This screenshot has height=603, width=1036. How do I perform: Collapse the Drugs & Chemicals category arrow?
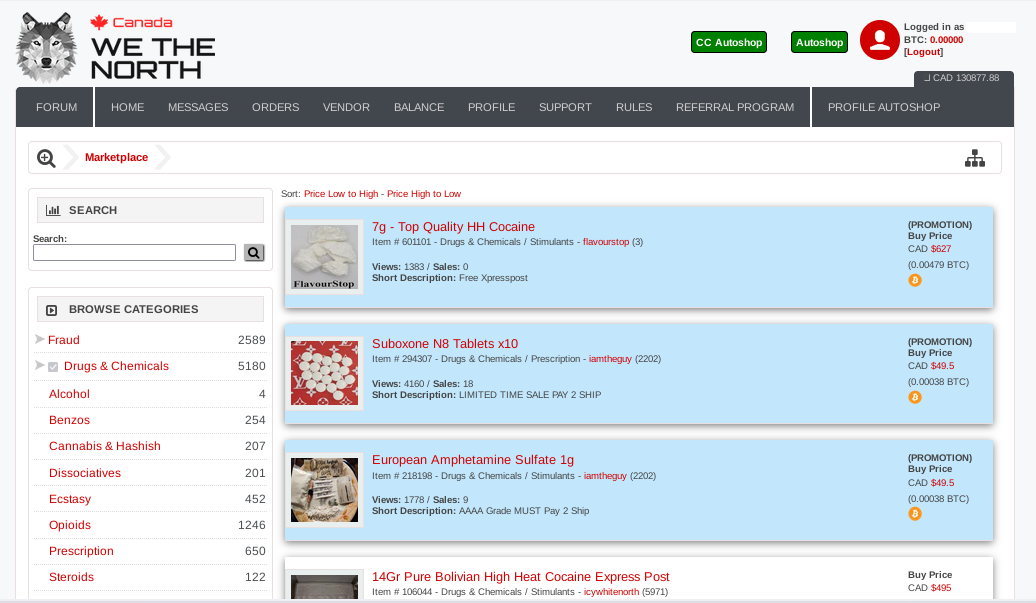tap(40, 365)
